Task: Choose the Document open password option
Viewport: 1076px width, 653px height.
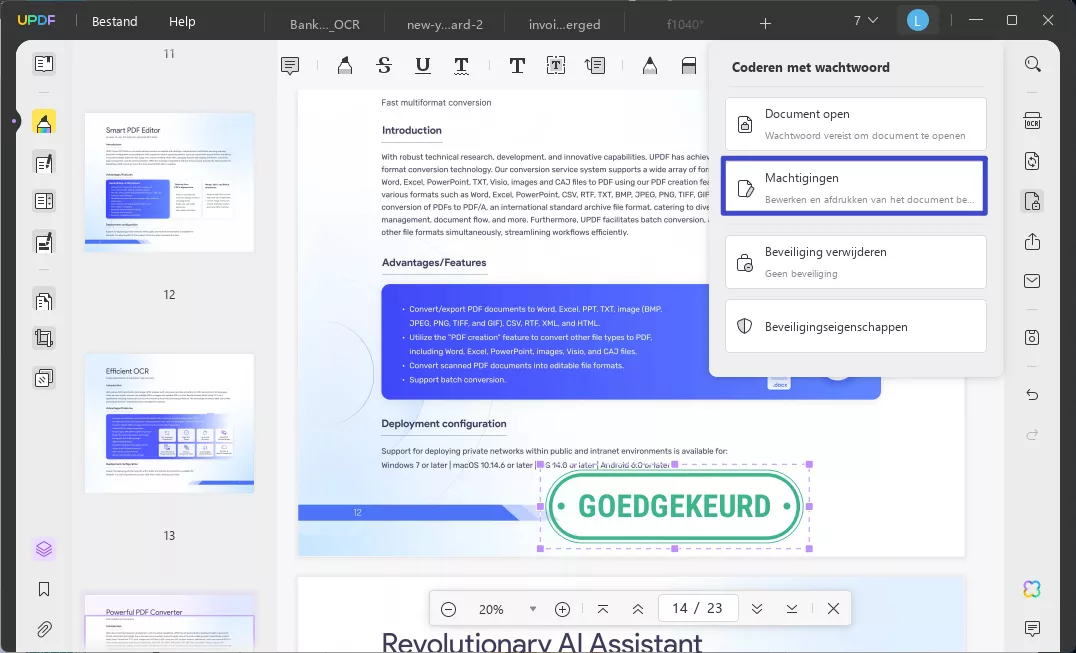Action: click(856, 124)
